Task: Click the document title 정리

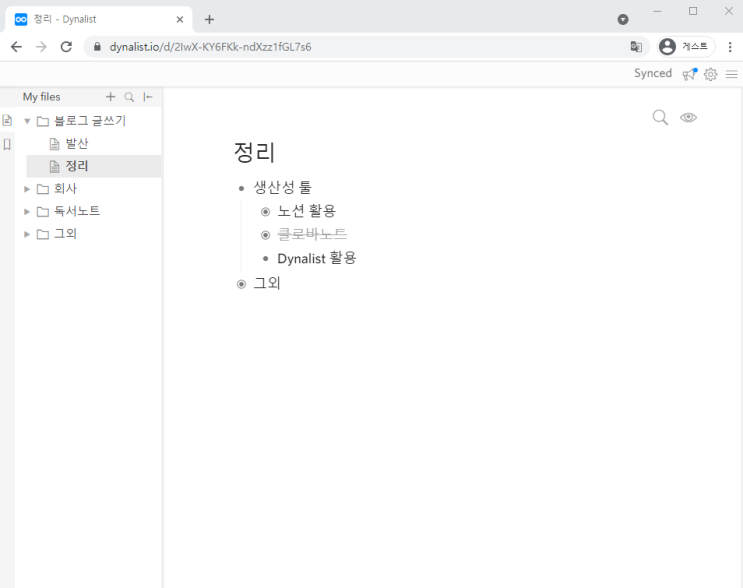Action: [x=254, y=152]
